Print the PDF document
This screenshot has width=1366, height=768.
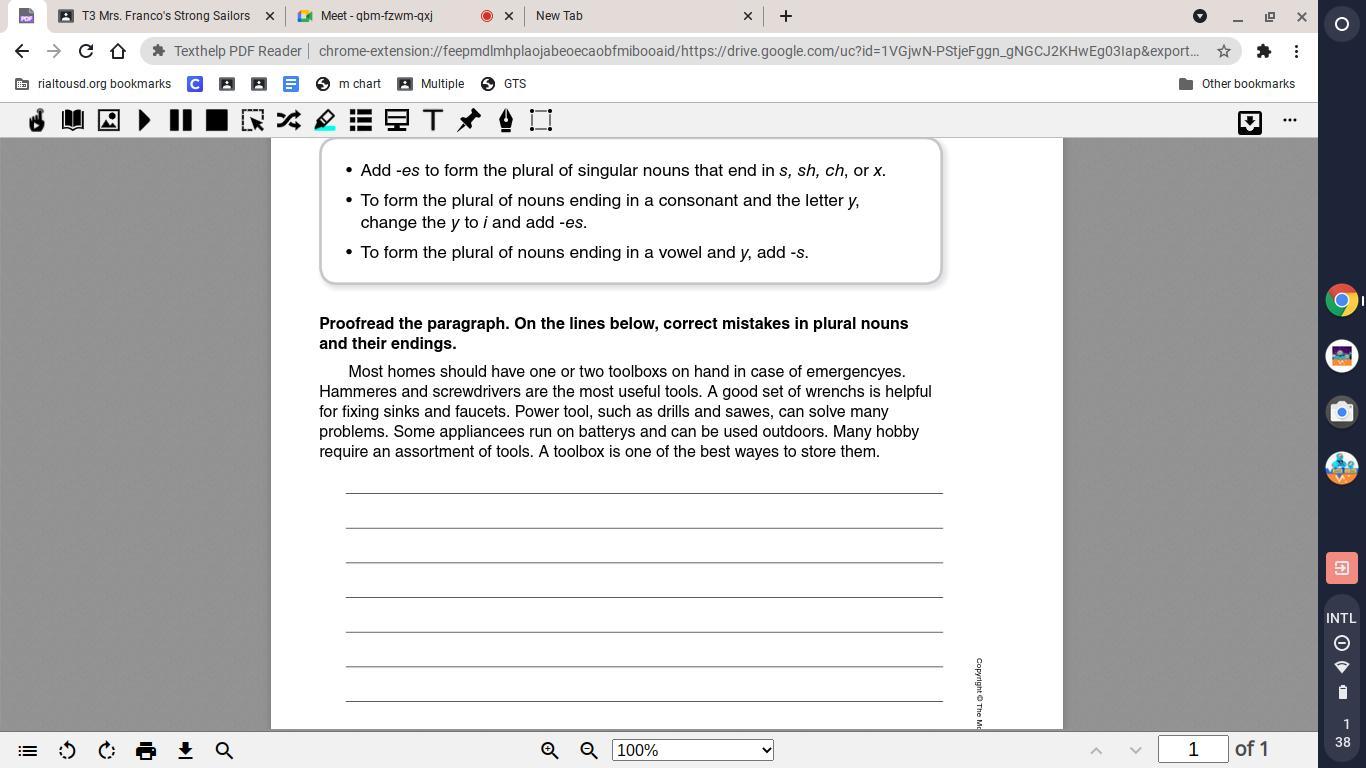click(146, 750)
